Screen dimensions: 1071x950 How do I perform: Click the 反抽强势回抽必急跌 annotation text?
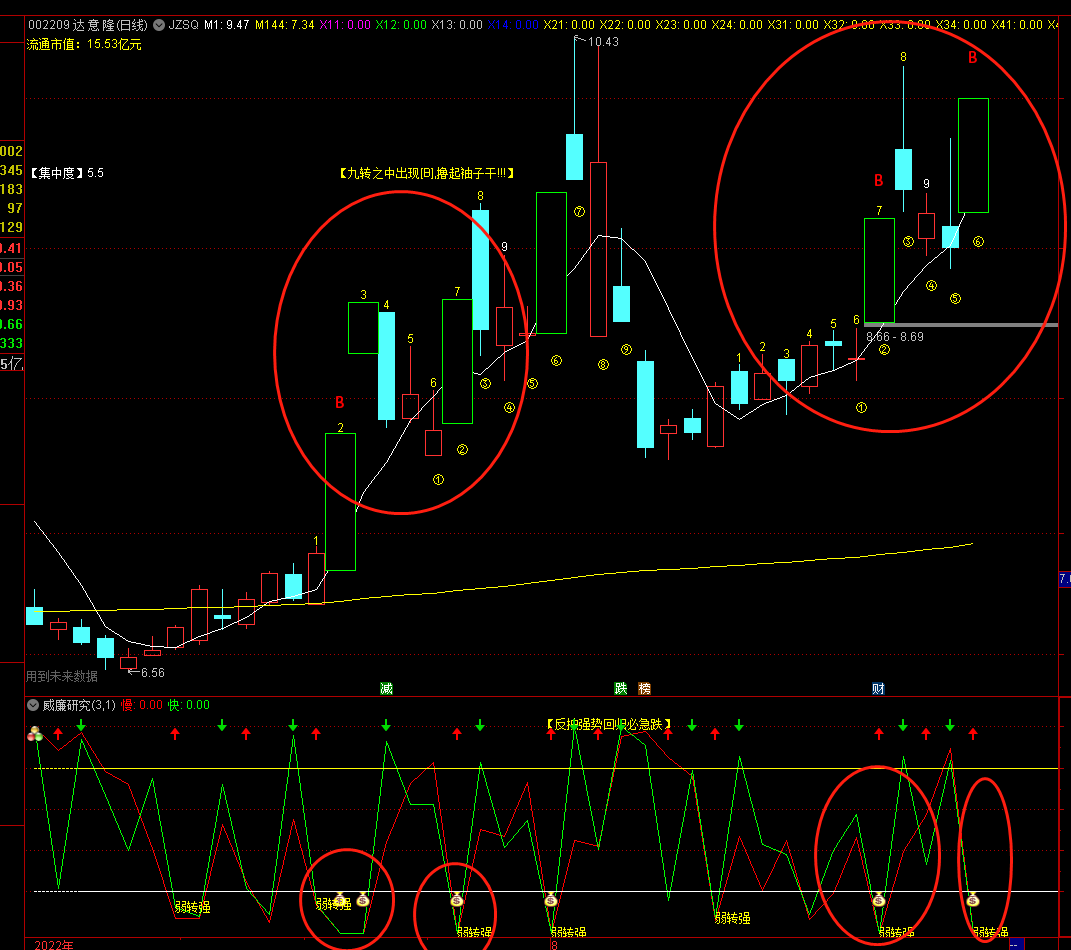[x=609, y=724]
